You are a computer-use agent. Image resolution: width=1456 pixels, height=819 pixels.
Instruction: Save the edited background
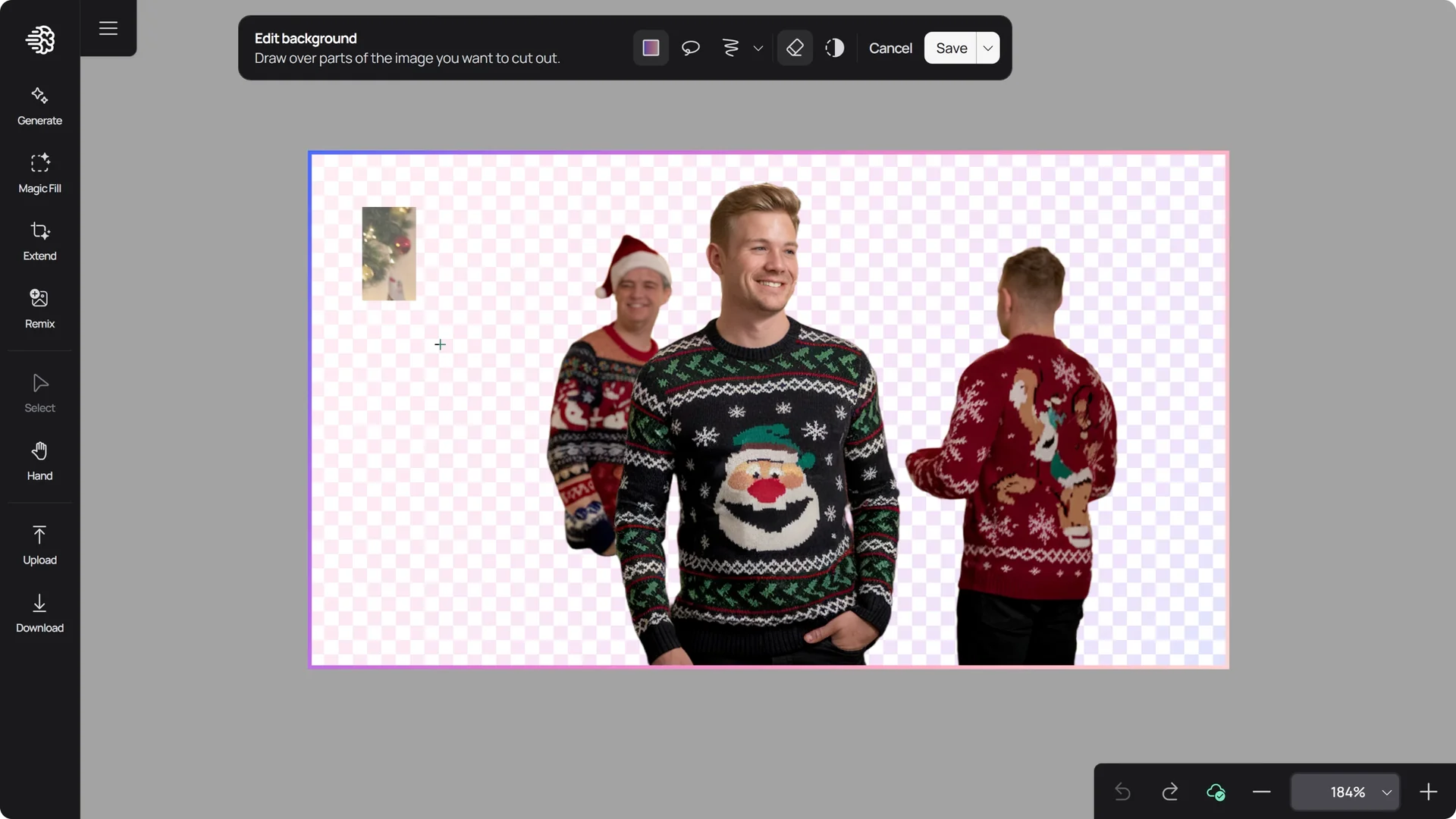(951, 48)
